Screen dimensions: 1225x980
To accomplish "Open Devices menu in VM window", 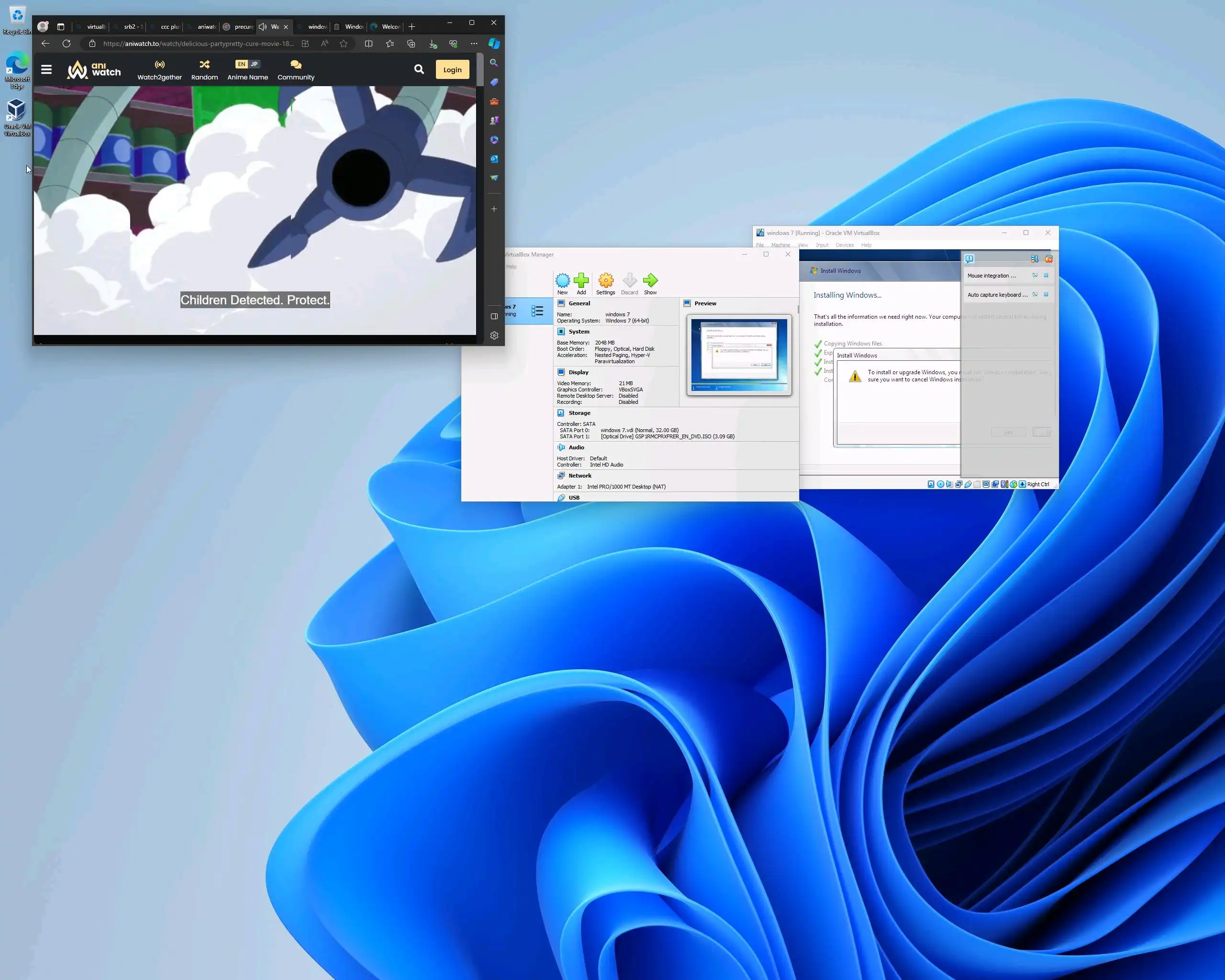I will [x=844, y=245].
